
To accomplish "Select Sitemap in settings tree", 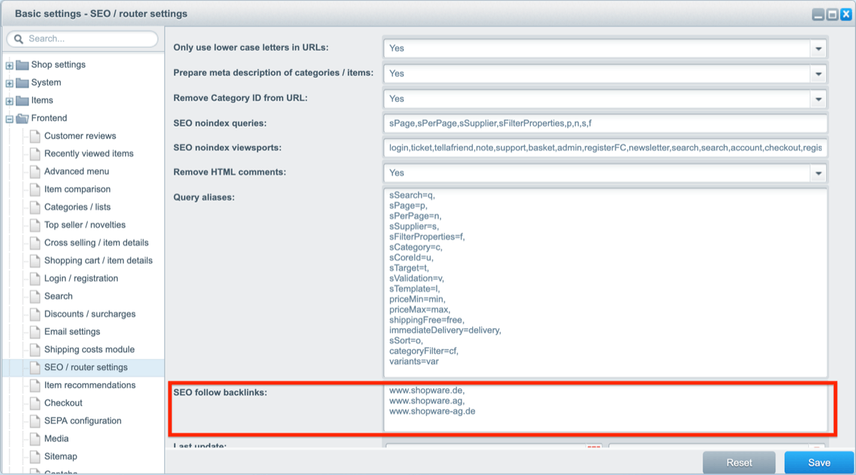I will point(61,457).
